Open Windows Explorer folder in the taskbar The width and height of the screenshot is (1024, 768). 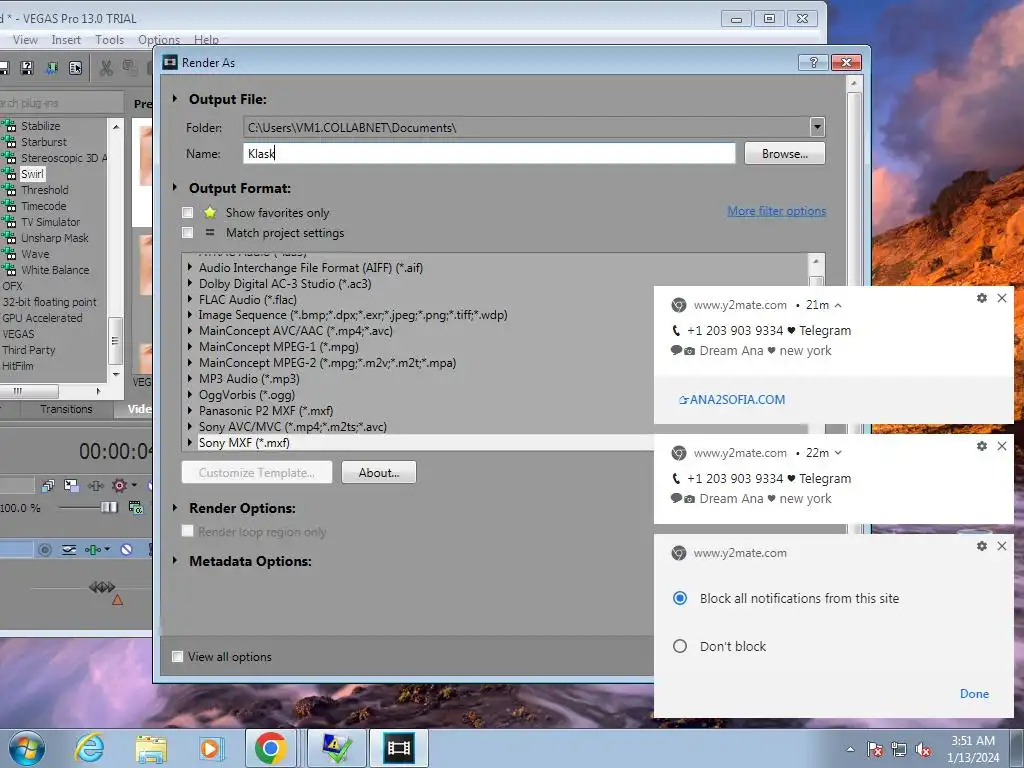pos(151,749)
